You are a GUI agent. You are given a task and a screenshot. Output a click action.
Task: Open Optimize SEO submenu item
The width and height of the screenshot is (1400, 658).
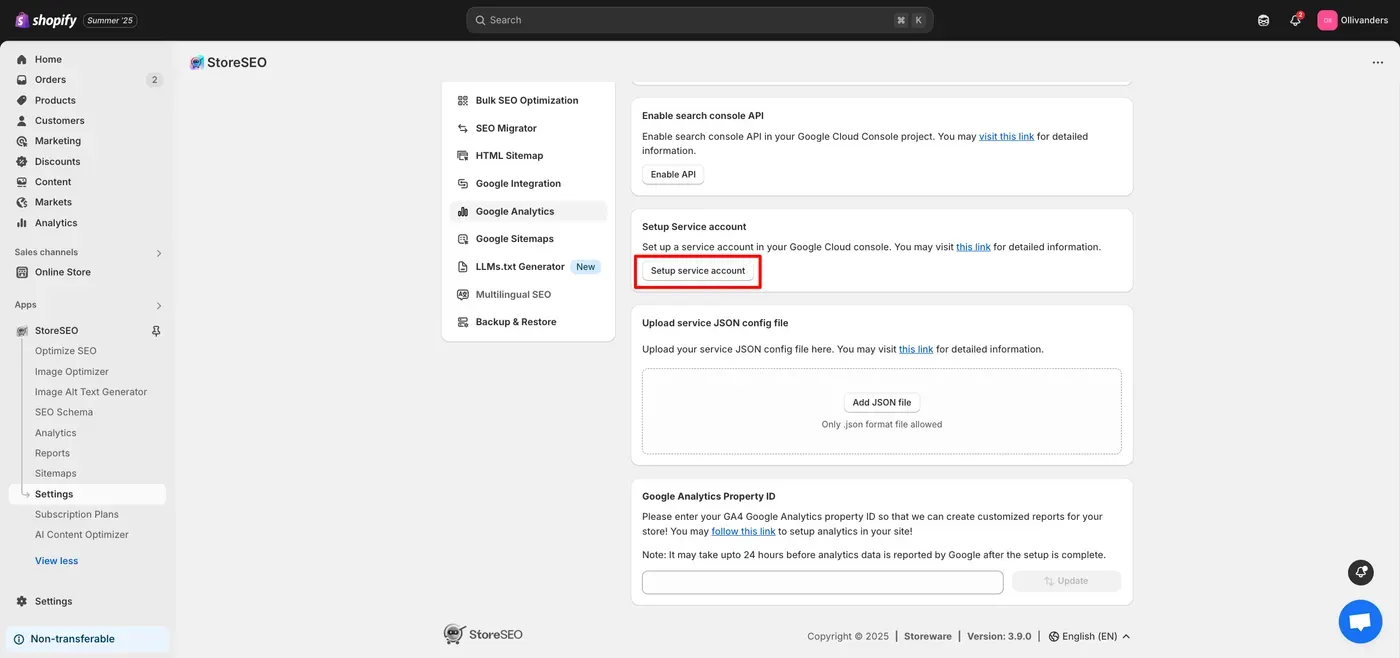tap(66, 351)
